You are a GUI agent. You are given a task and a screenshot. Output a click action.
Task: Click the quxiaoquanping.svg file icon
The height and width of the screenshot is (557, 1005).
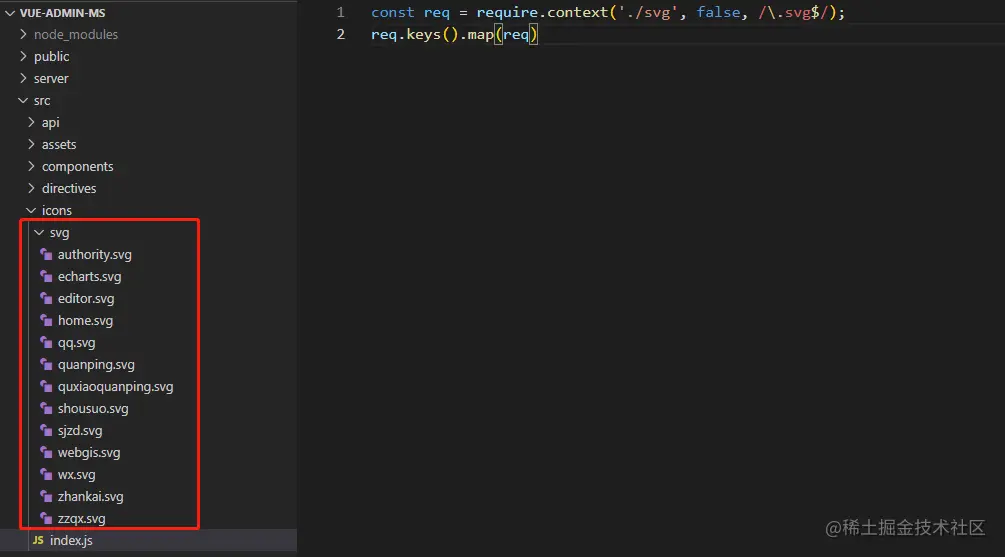(x=46, y=387)
